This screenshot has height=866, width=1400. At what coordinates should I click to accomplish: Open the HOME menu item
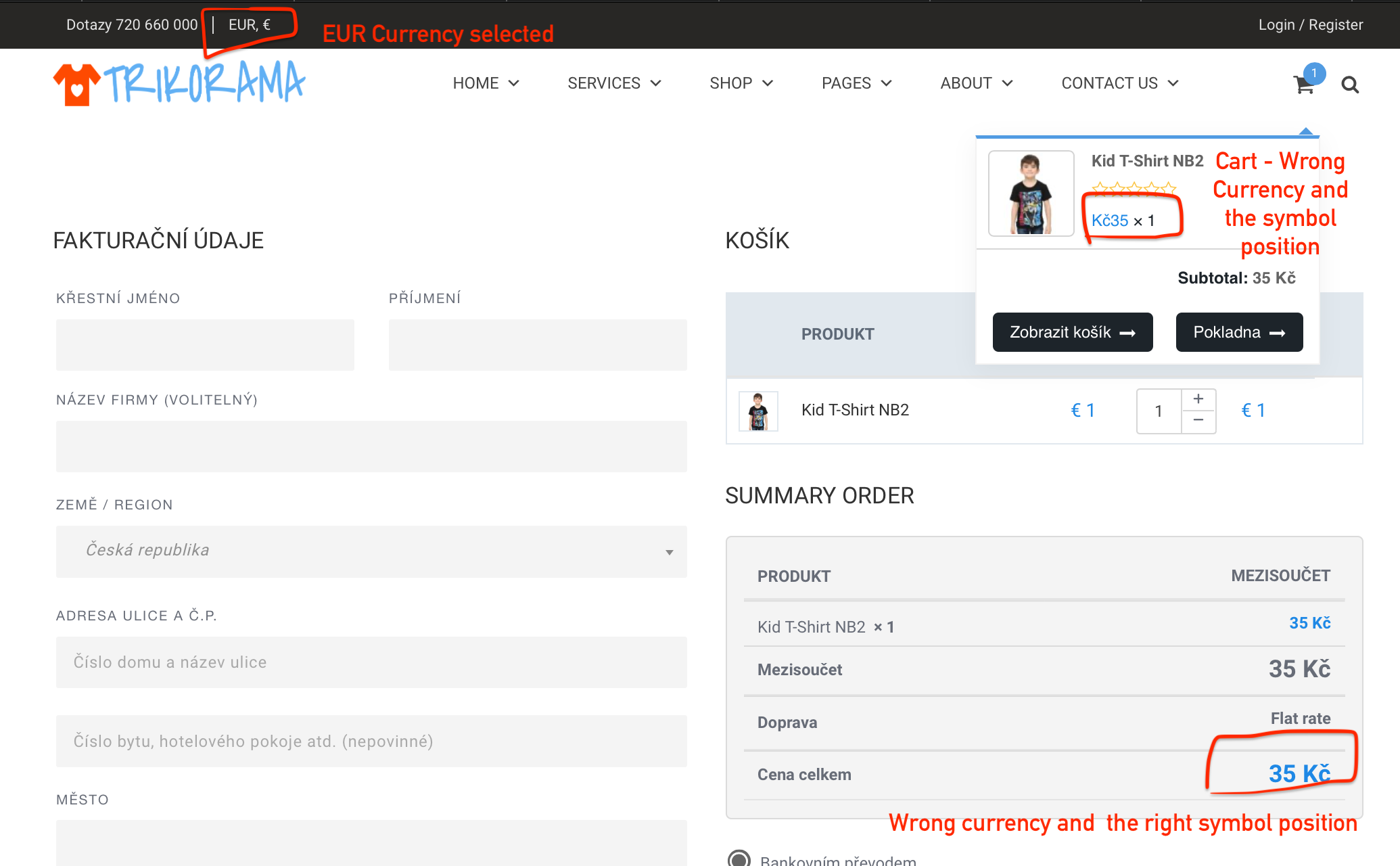point(486,83)
